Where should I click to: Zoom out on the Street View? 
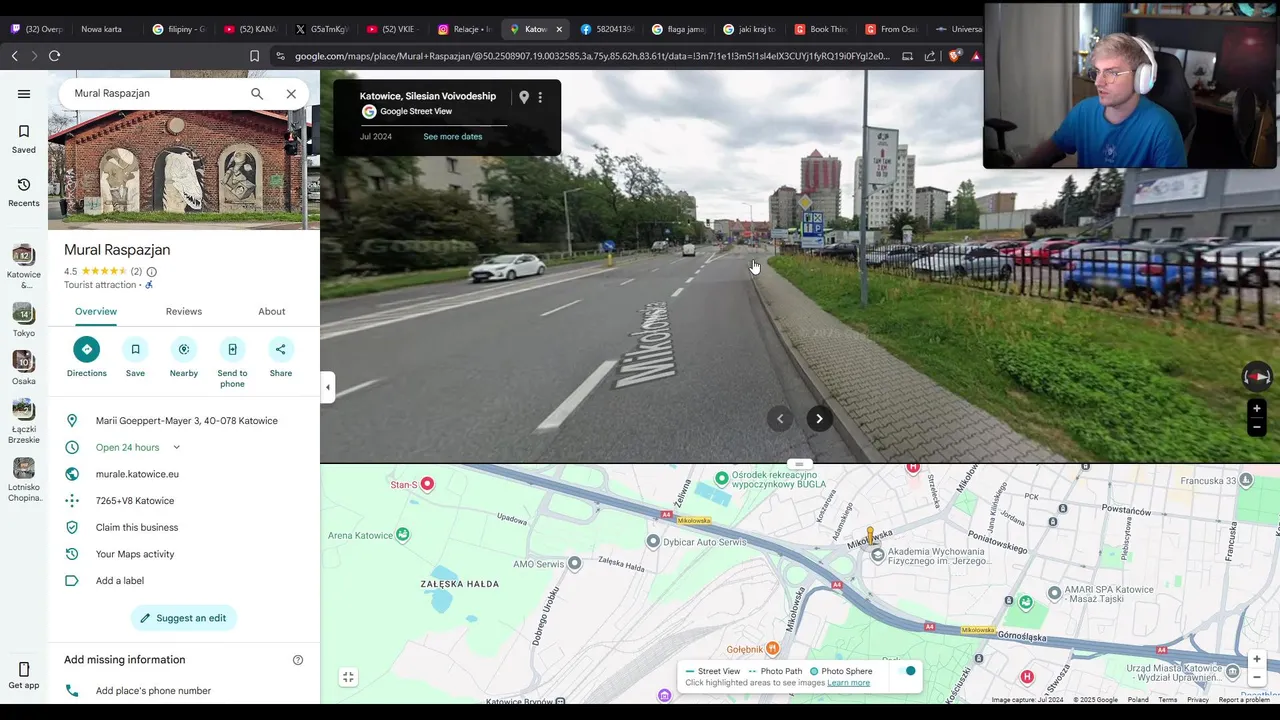point(1257,427)
